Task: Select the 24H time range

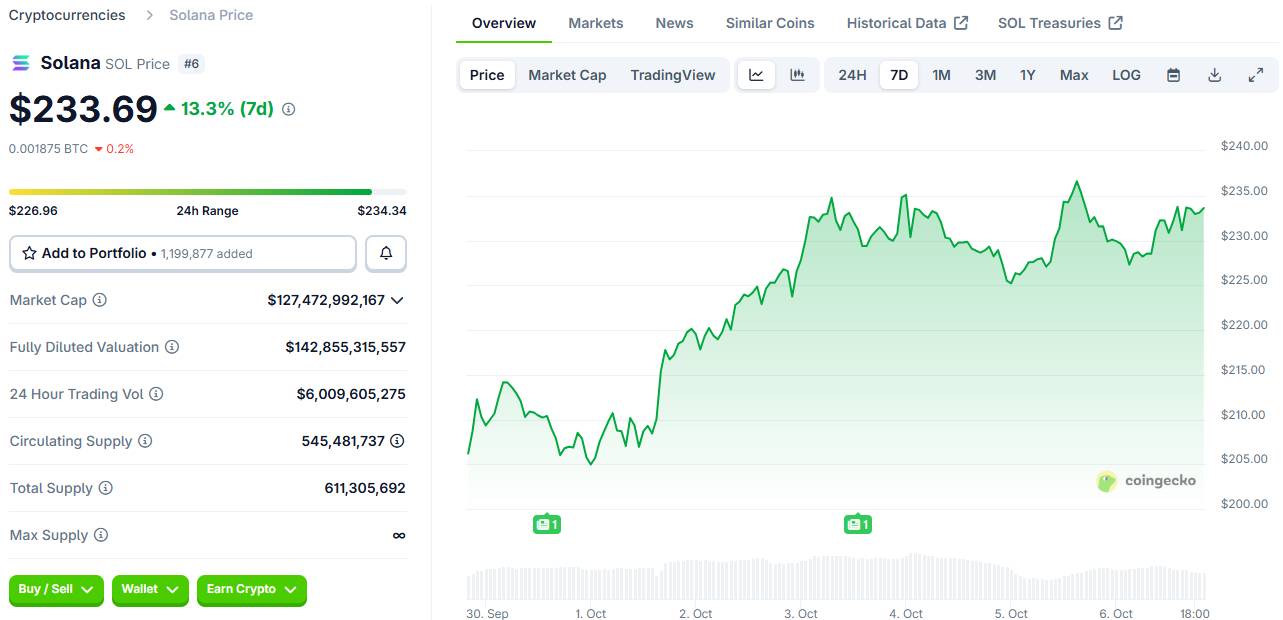Action: (x=852, y=75)
